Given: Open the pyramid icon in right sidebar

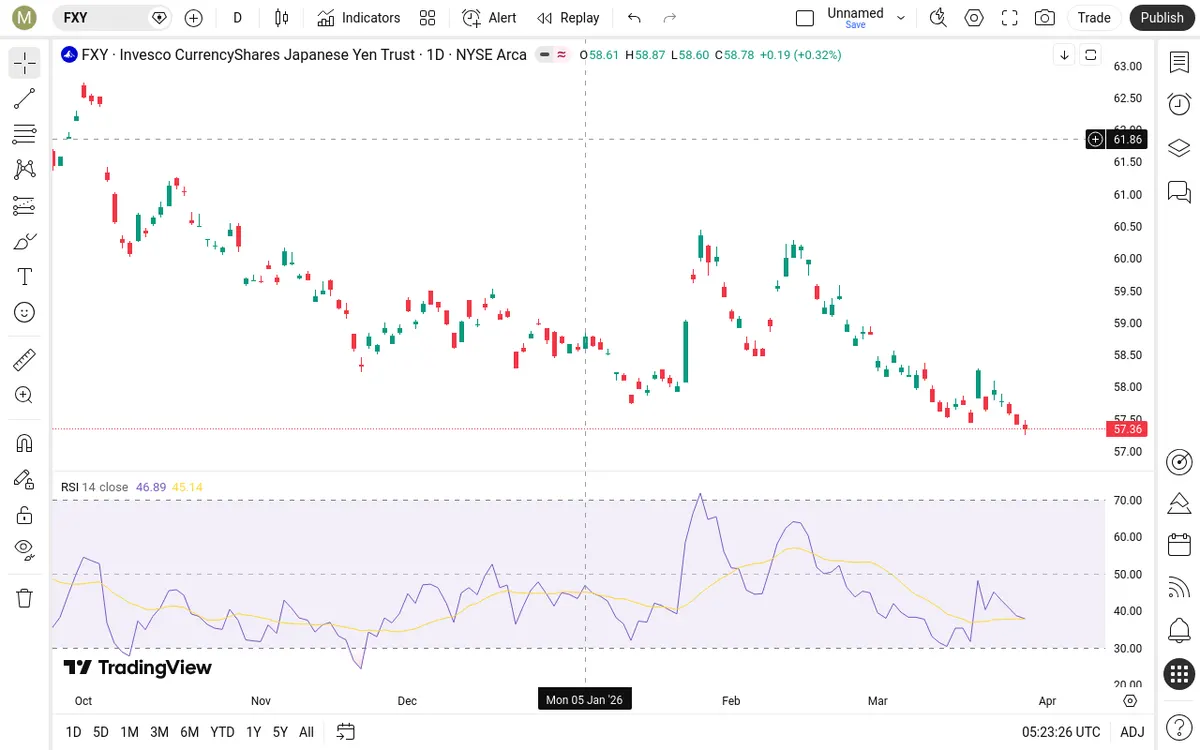Looking at the screenshot, I should [1179, 503].
